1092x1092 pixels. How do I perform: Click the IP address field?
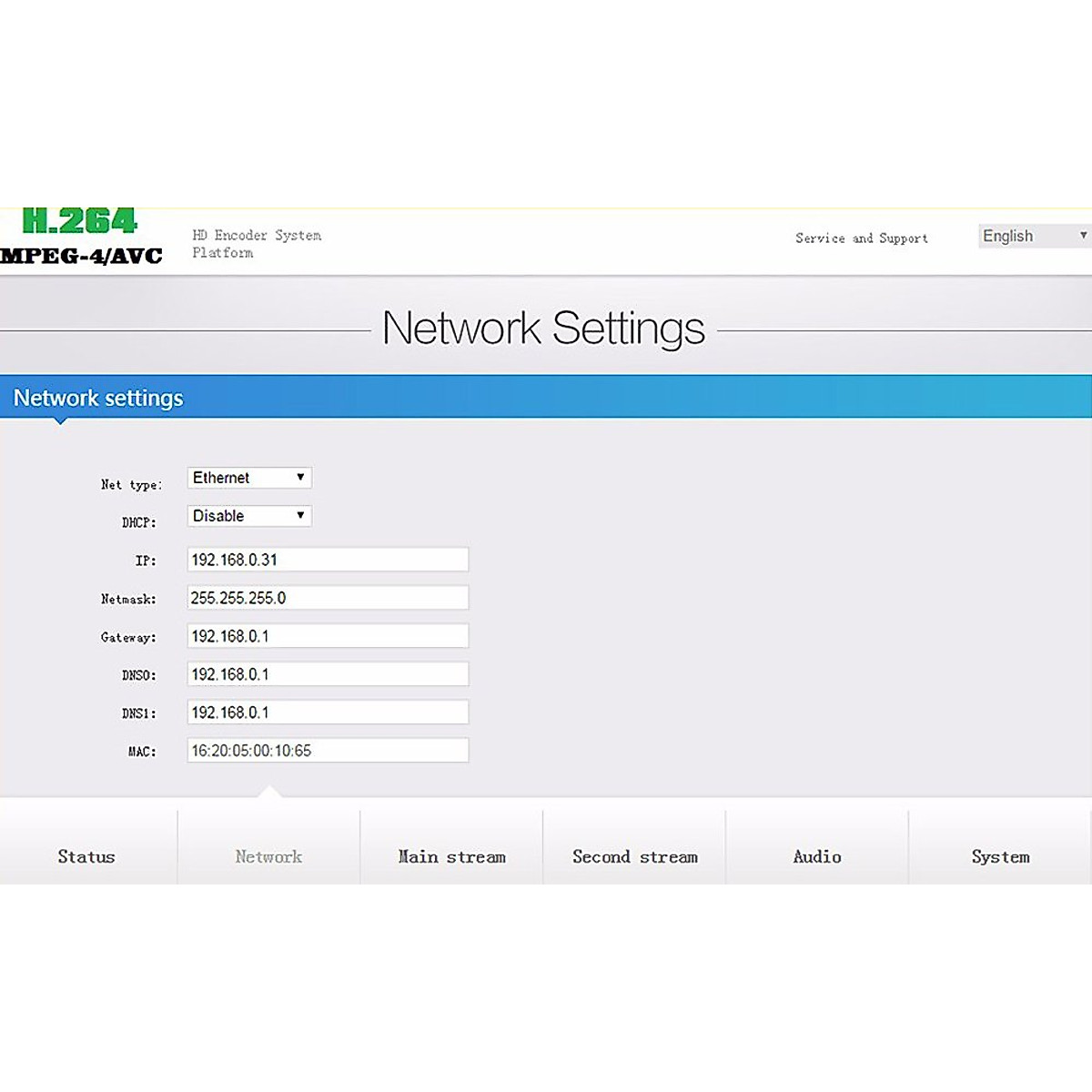point(328,560)
